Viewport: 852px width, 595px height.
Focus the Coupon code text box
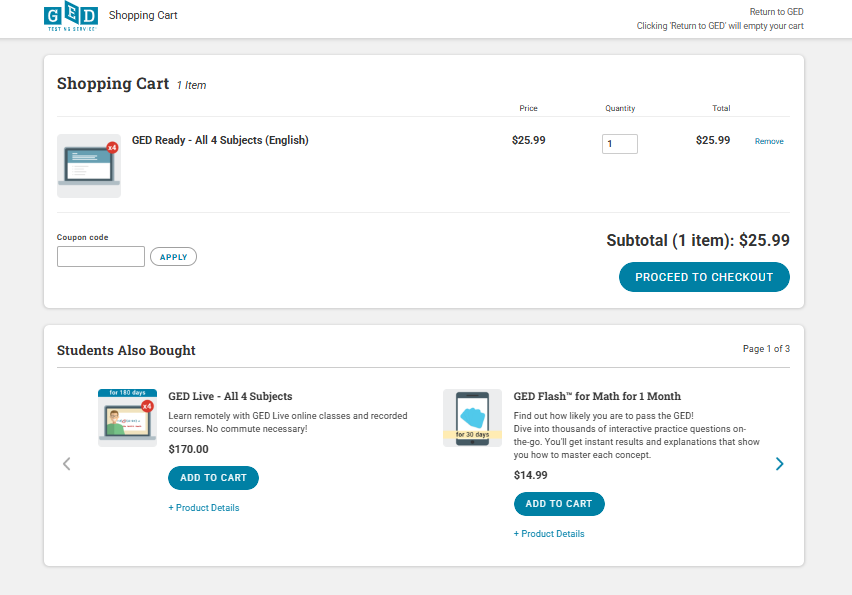(x=101, y=257)
